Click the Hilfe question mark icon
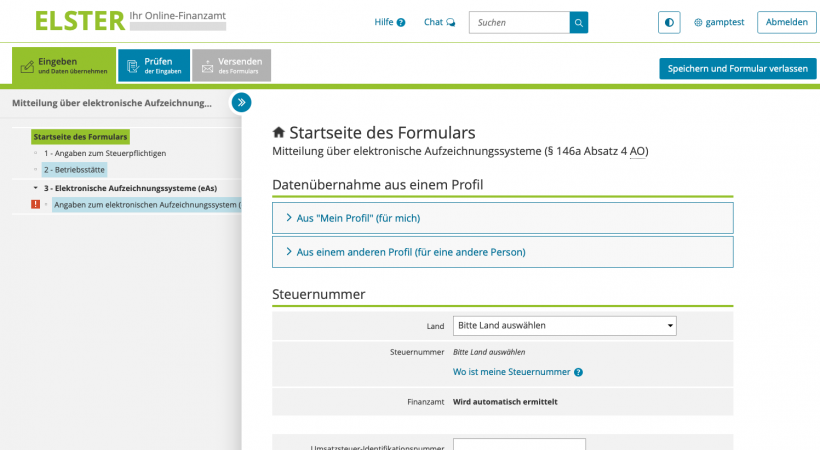 click(401, 22)
